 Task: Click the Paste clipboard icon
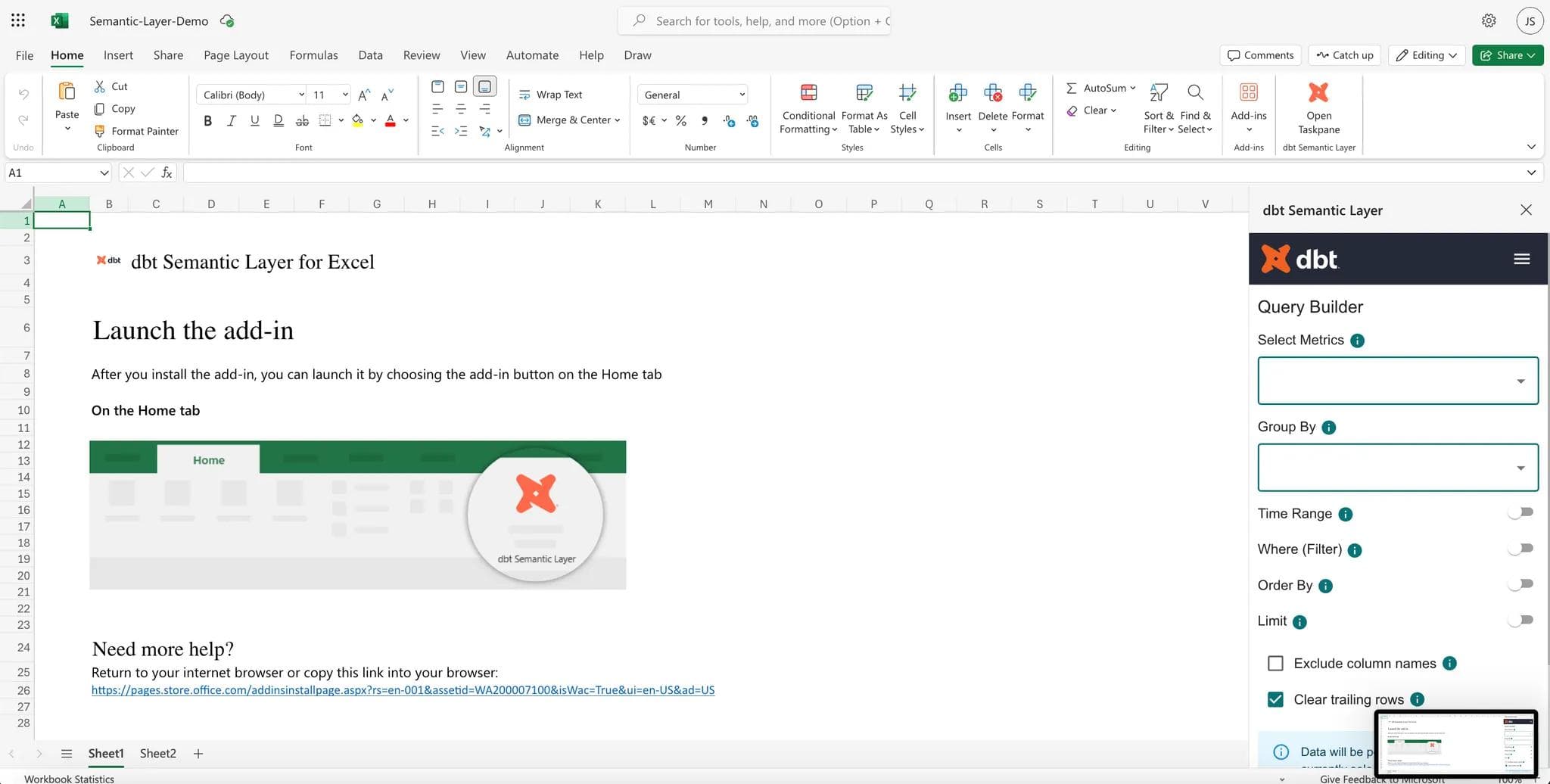[x=67, y=92]
